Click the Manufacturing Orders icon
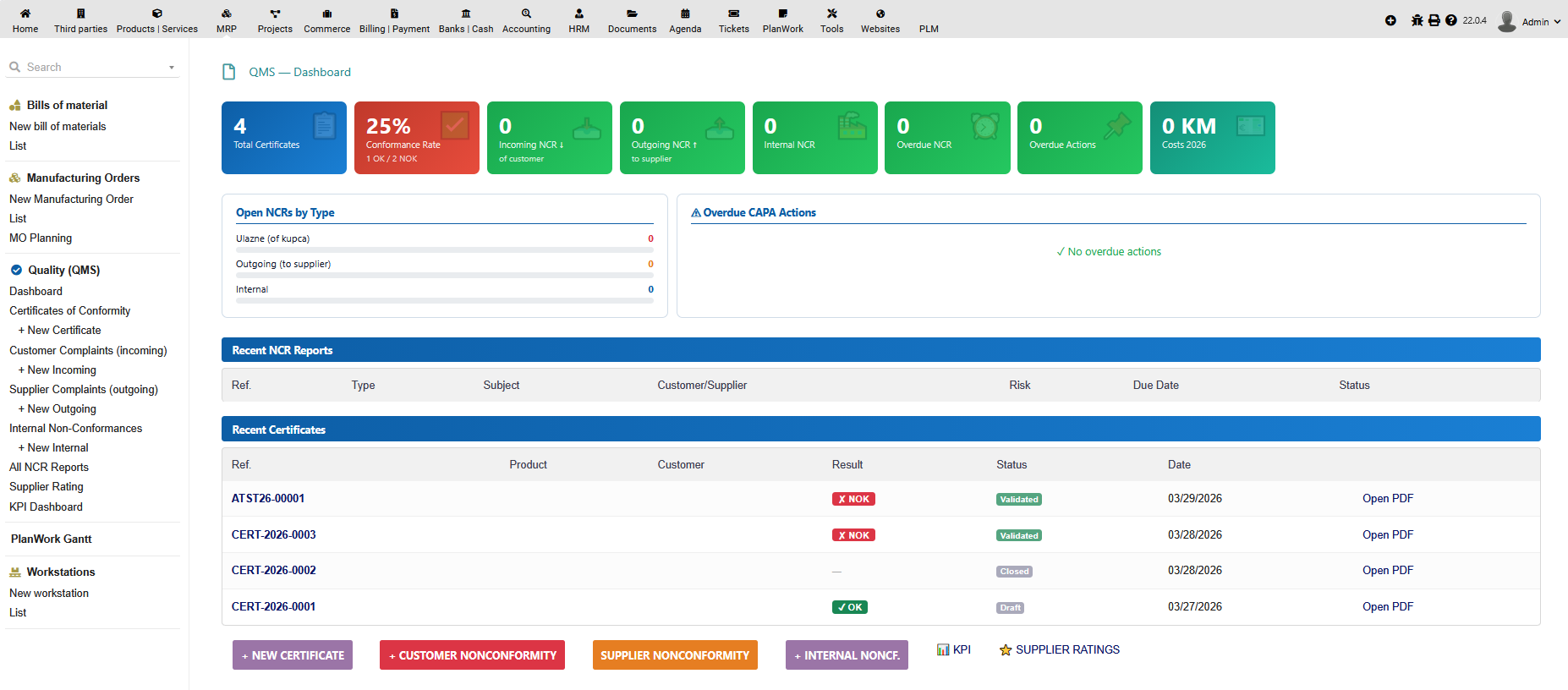This screenshot has height=690, width=1568. point(15,178)
